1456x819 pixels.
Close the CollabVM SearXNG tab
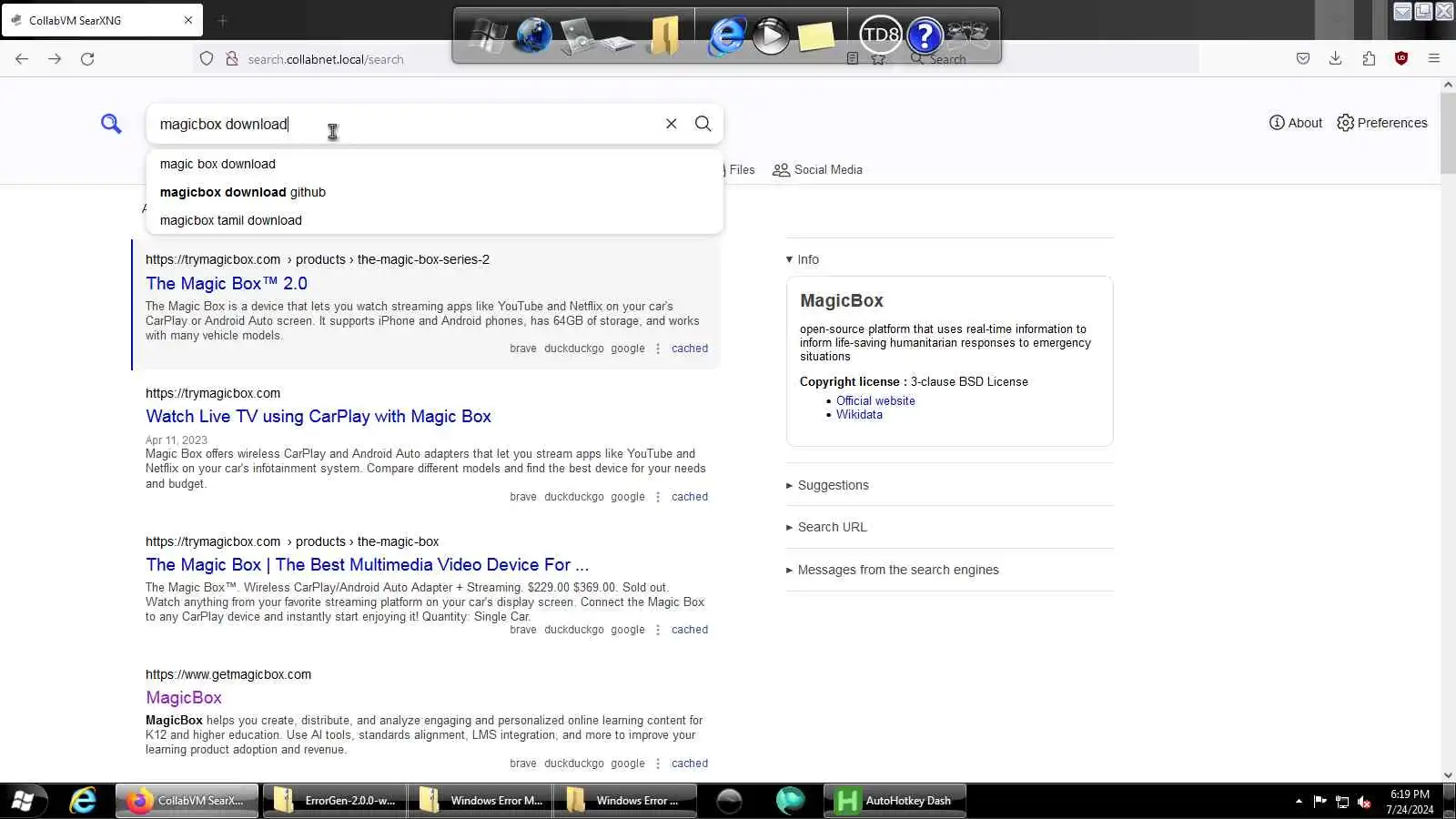(x=188, y=20)
